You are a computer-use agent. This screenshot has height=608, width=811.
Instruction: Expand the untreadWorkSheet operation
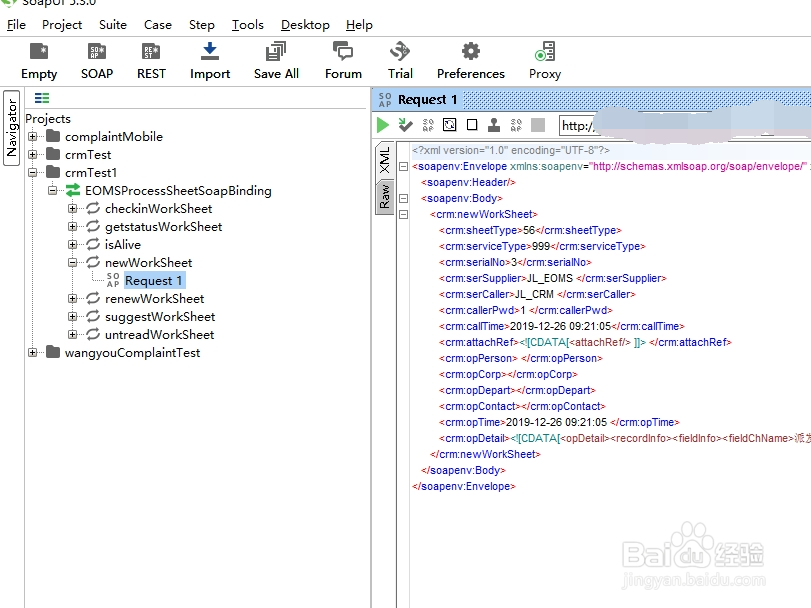(x=73, y=335)
